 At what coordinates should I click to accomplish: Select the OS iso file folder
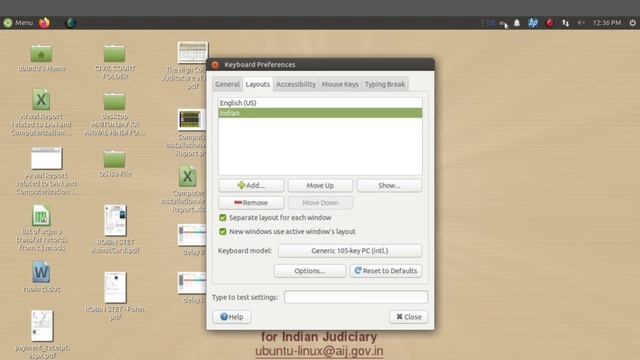coord(115,163)
